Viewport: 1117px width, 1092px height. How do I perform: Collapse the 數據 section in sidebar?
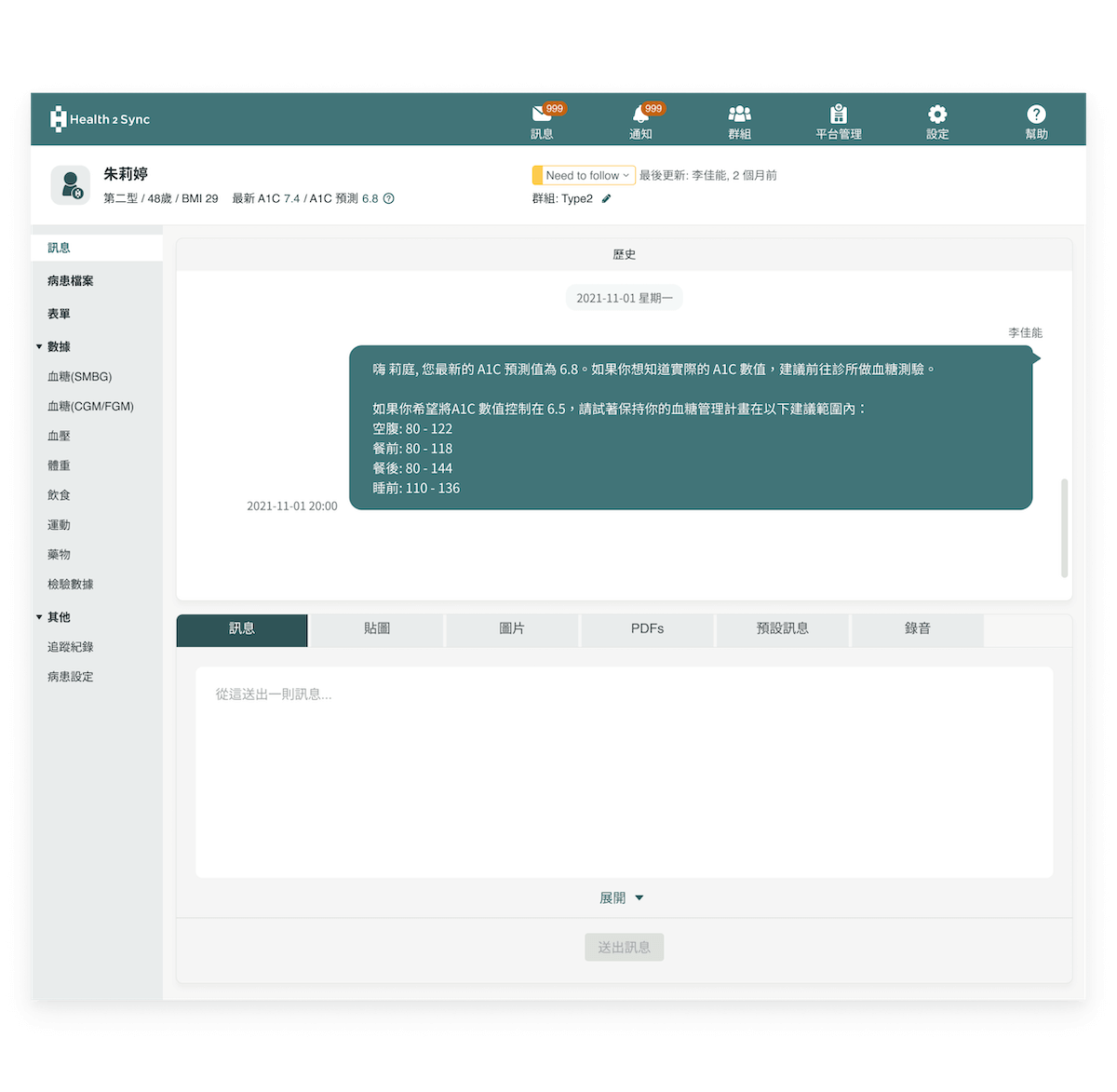pyautogui.click(x=39, y=346)
